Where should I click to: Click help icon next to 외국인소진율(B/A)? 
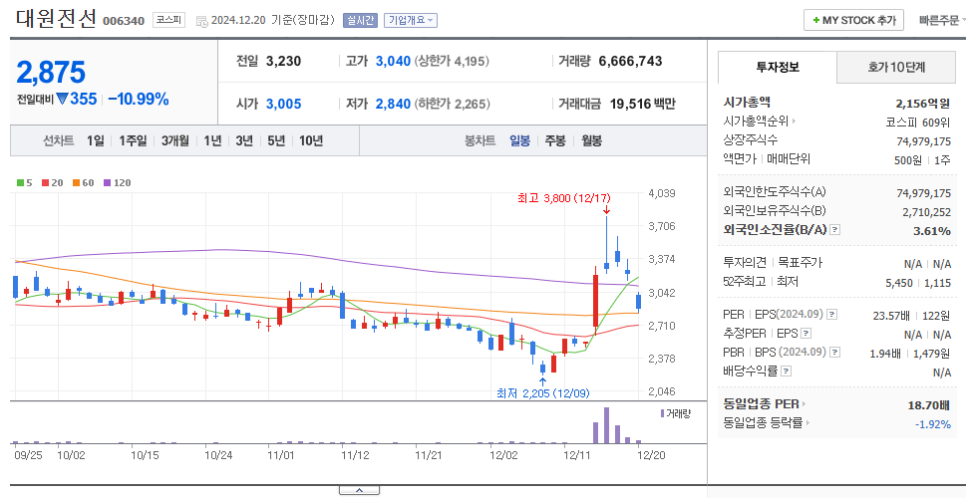coord(835,230)
